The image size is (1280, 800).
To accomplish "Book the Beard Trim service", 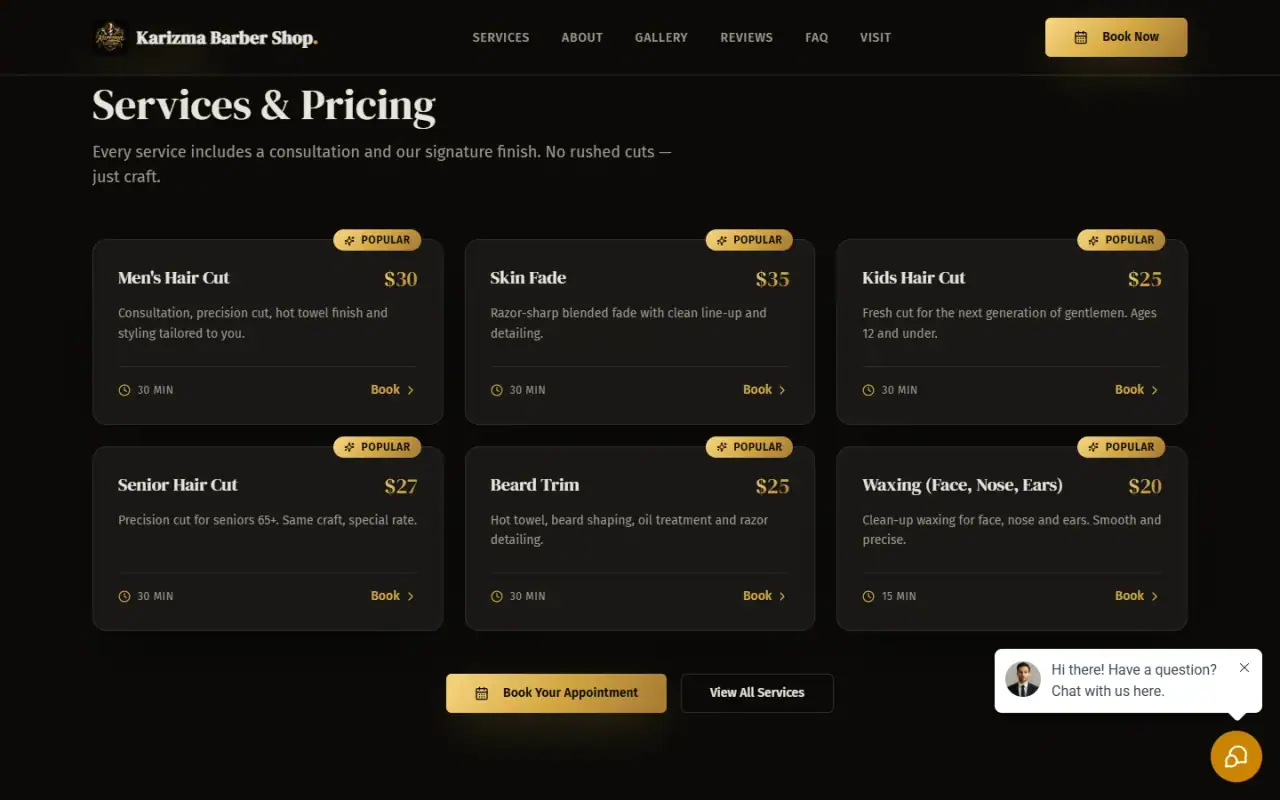I will point(765,596).
